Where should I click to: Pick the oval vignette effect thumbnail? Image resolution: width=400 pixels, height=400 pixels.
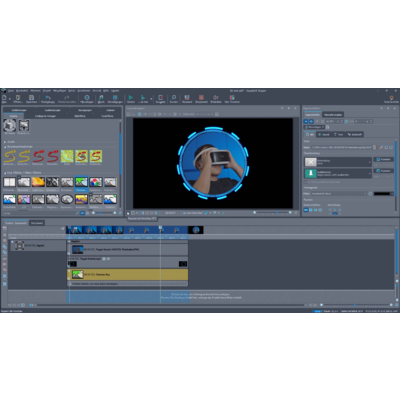tap(67, 199)
